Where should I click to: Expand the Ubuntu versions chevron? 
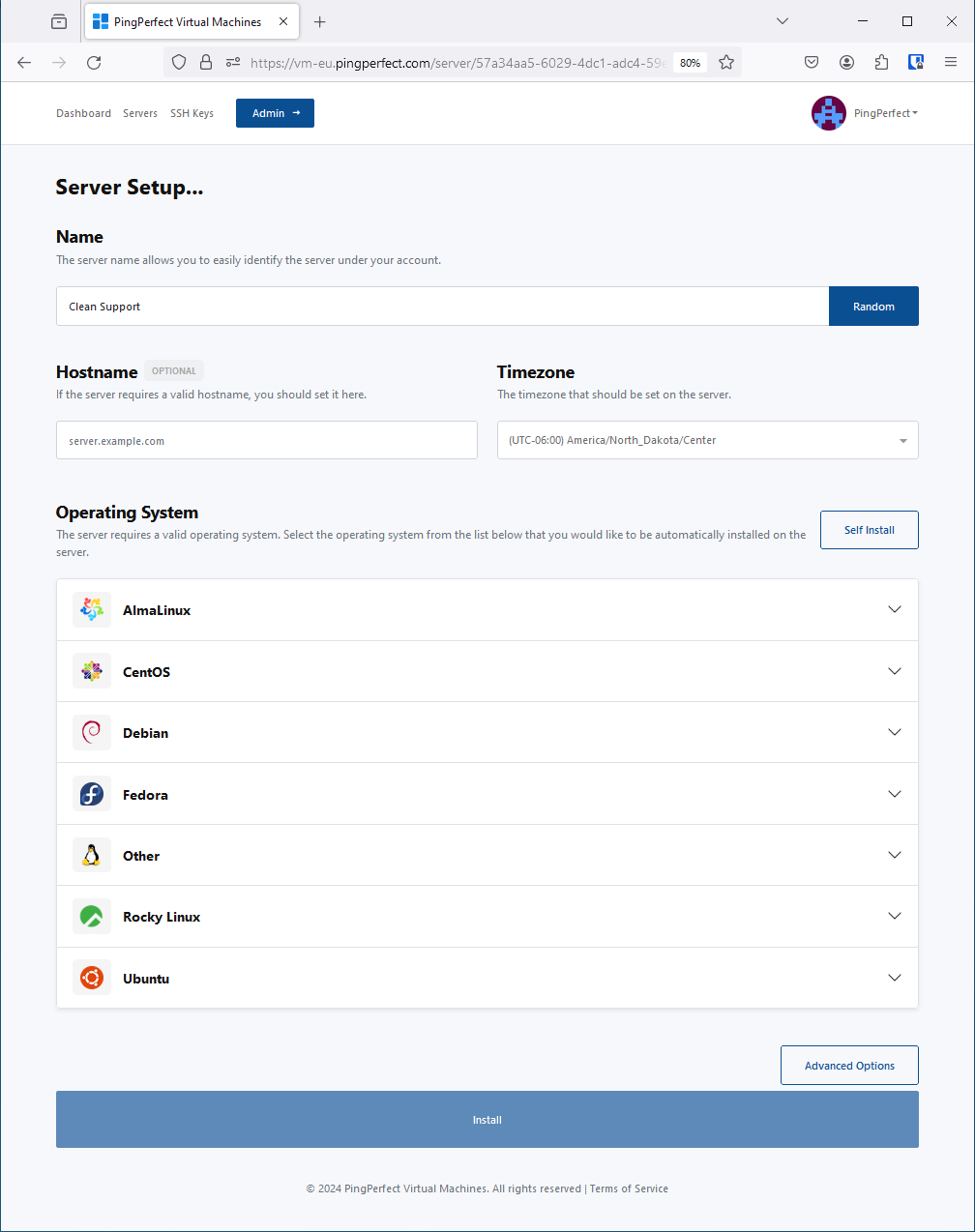click(895, 978)
